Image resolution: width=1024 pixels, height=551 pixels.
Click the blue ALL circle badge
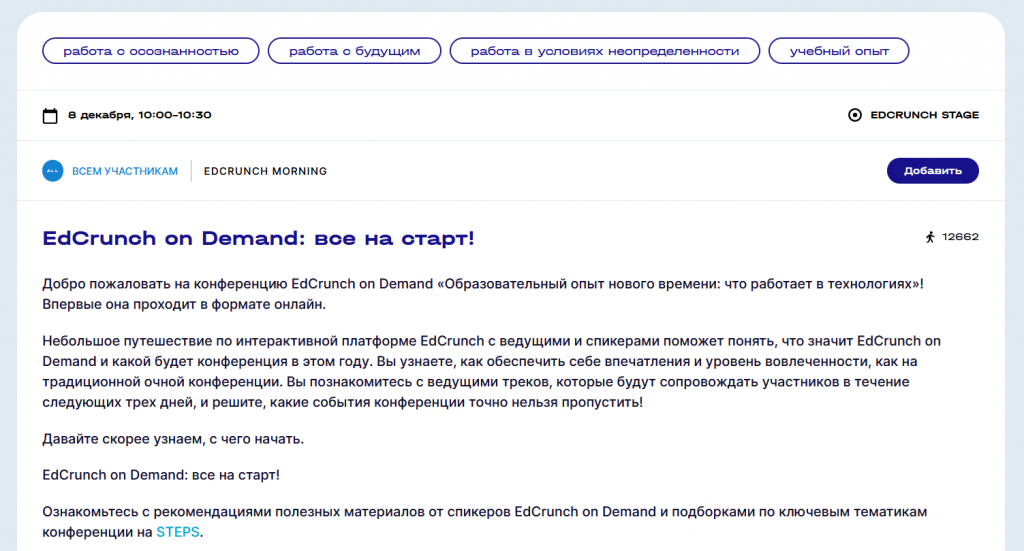click(x=53, y=171)
